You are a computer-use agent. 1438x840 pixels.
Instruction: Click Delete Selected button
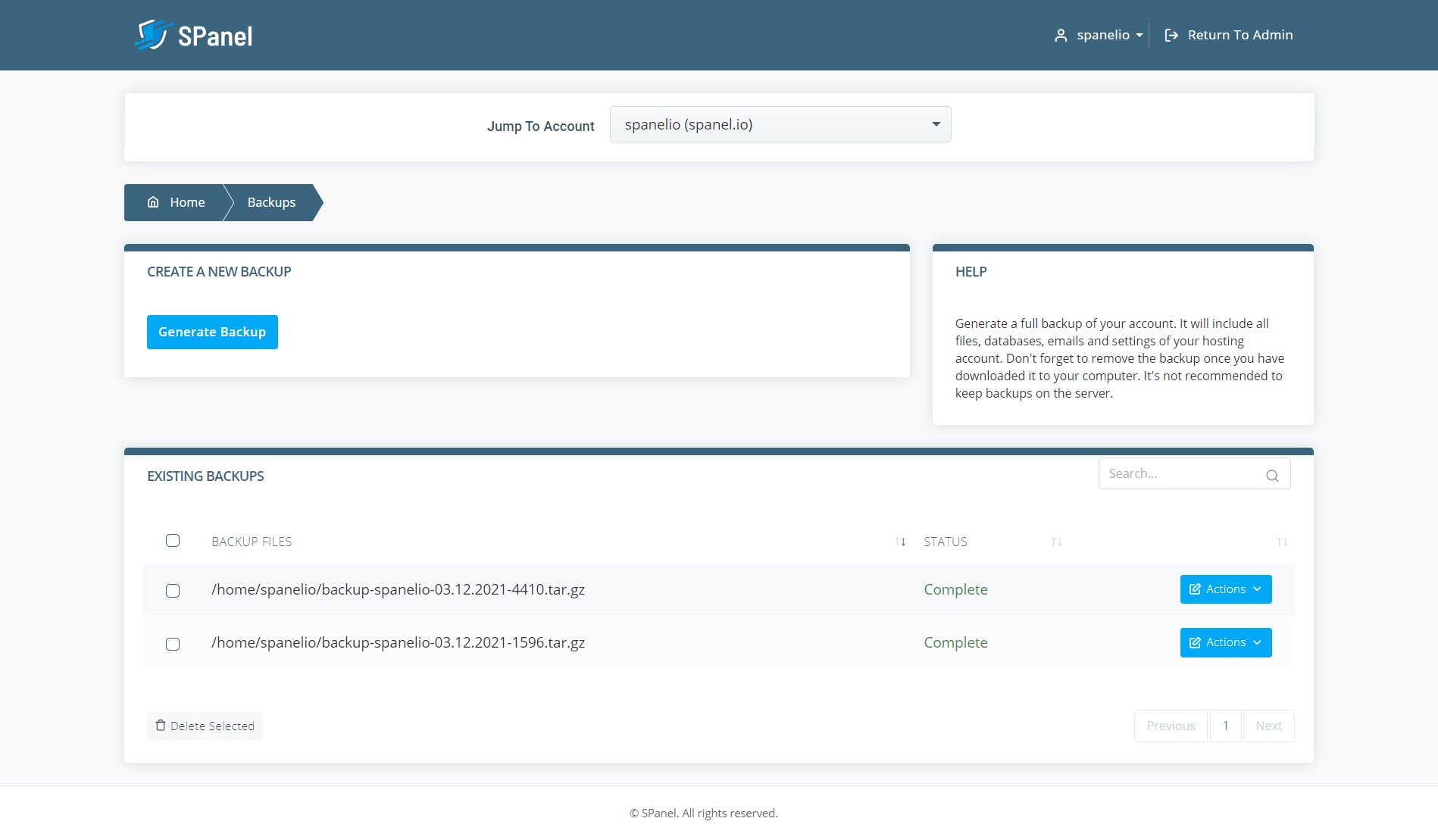click(205, 726)
